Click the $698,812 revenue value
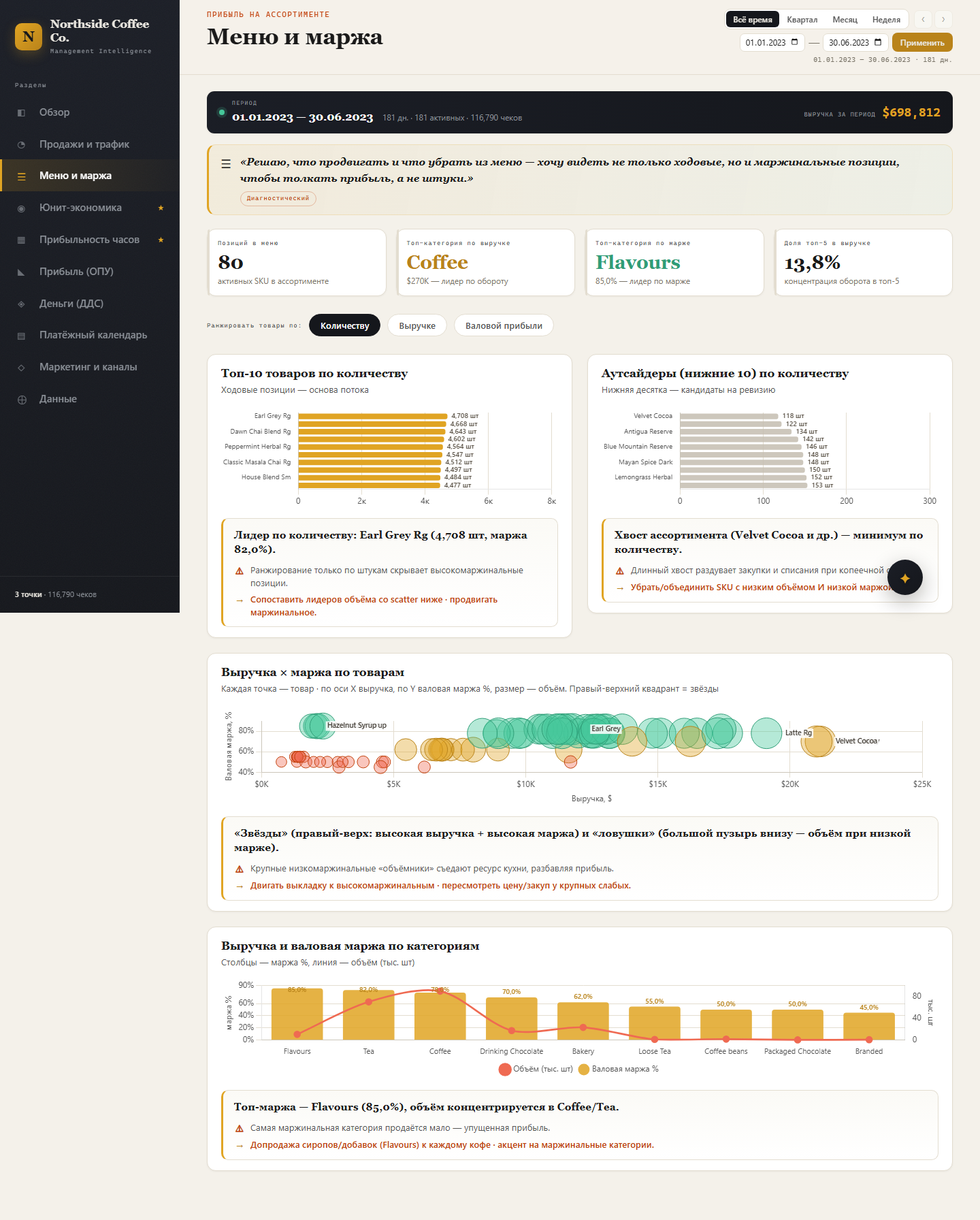Image resolution: width=980 pixels, height=1220 pixels. [x=911, y=112]
